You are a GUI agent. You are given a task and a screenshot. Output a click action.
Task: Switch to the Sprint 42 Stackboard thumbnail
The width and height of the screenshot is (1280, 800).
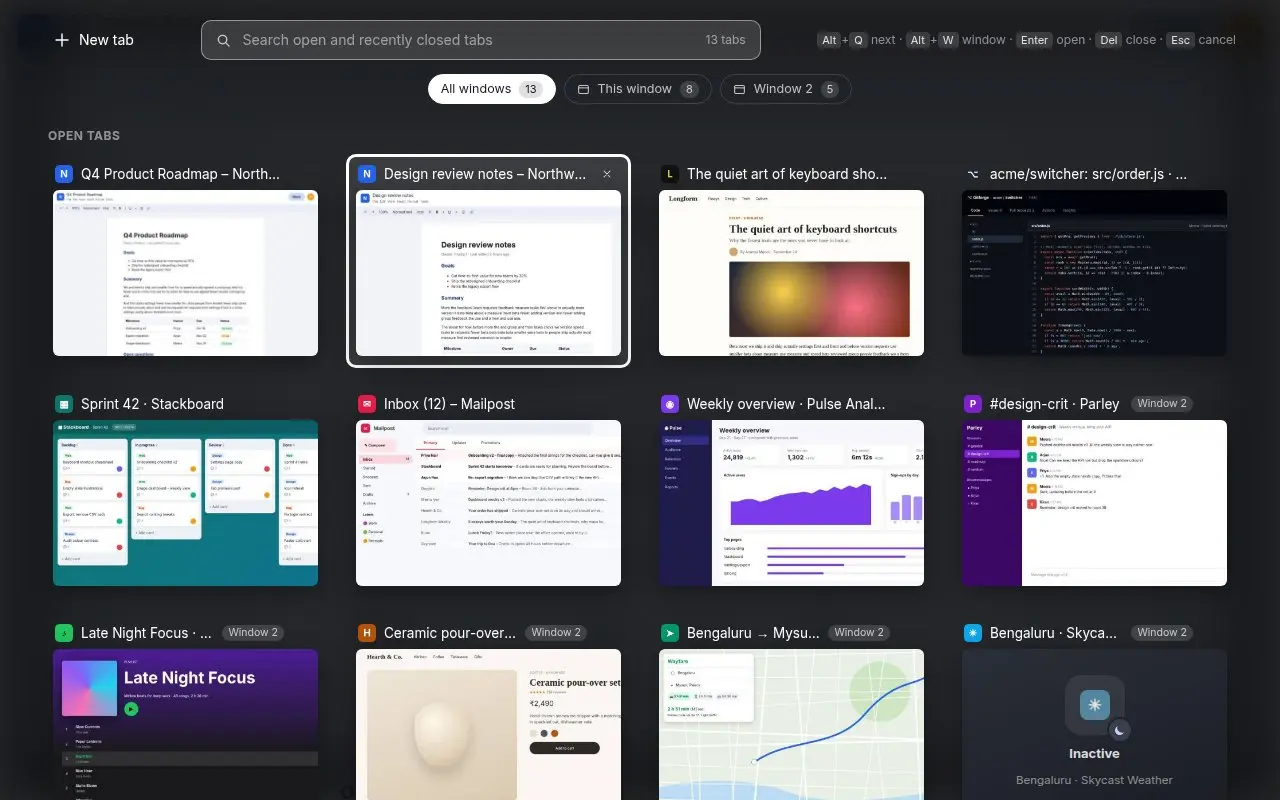pyautogui.click(x=186, y=503)
